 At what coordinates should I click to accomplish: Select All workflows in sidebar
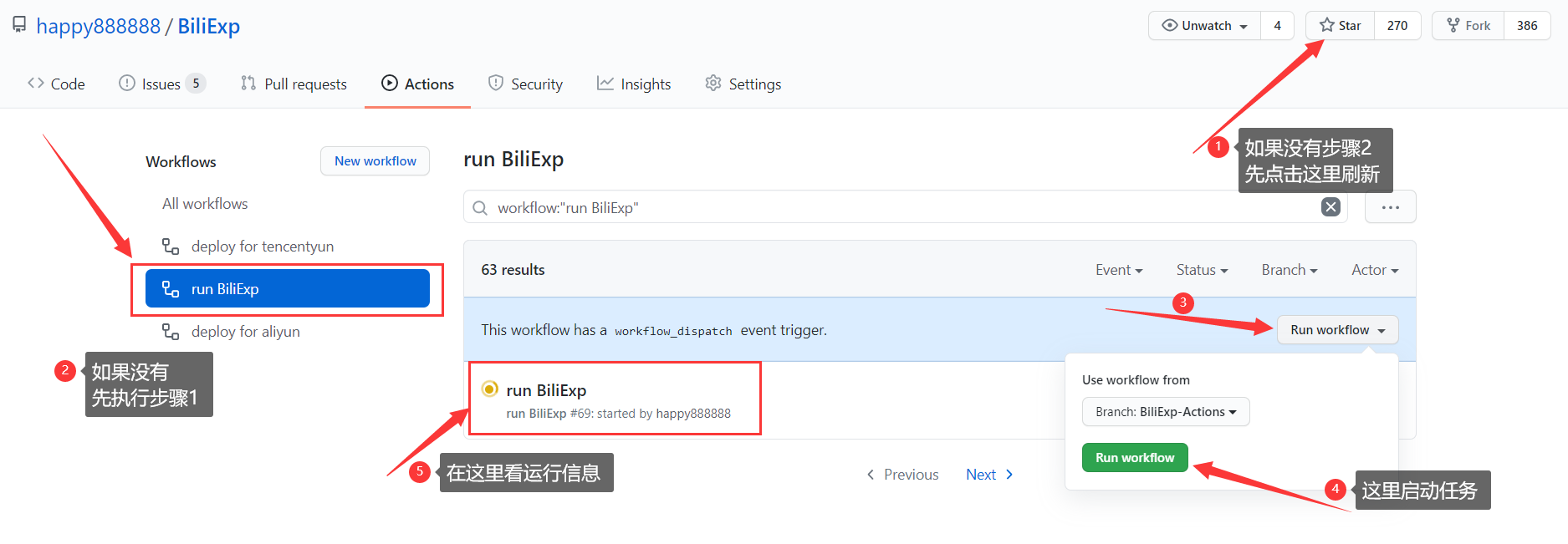click(x=205, y=204)
